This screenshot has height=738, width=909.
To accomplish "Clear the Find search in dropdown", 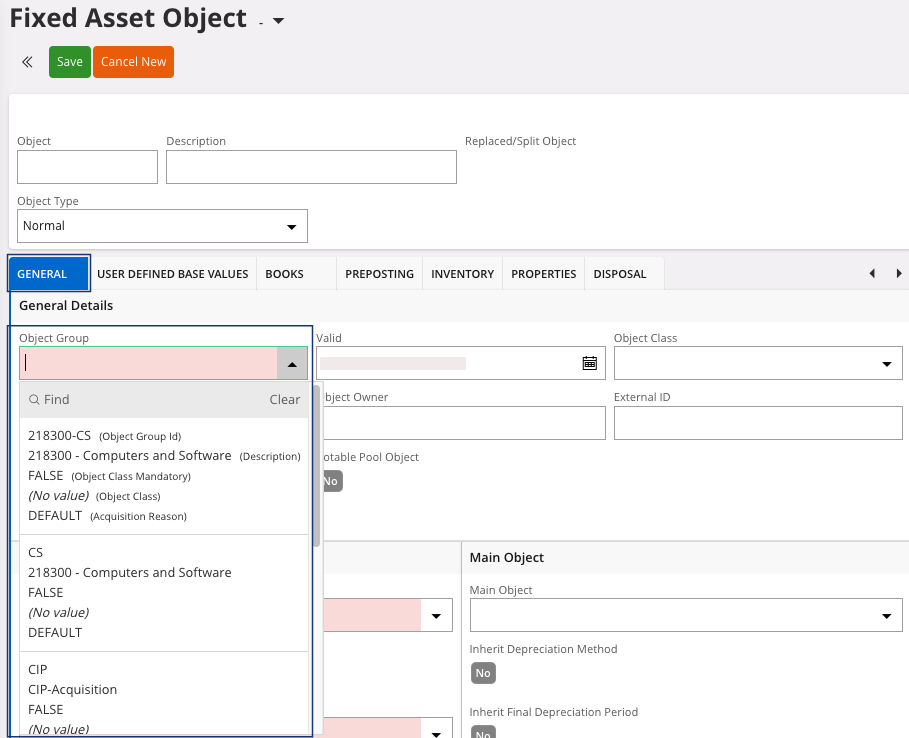I will (284, 400).
